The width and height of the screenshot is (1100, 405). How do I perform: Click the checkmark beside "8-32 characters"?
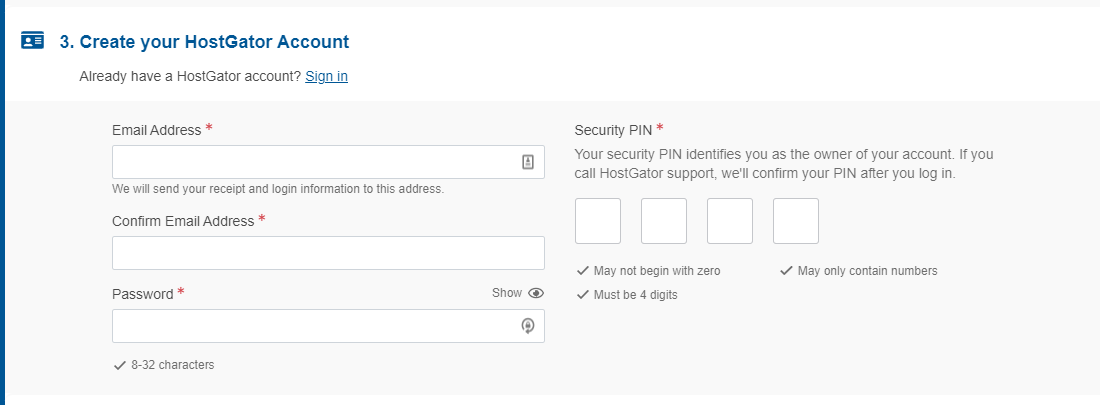click(119, 365)
